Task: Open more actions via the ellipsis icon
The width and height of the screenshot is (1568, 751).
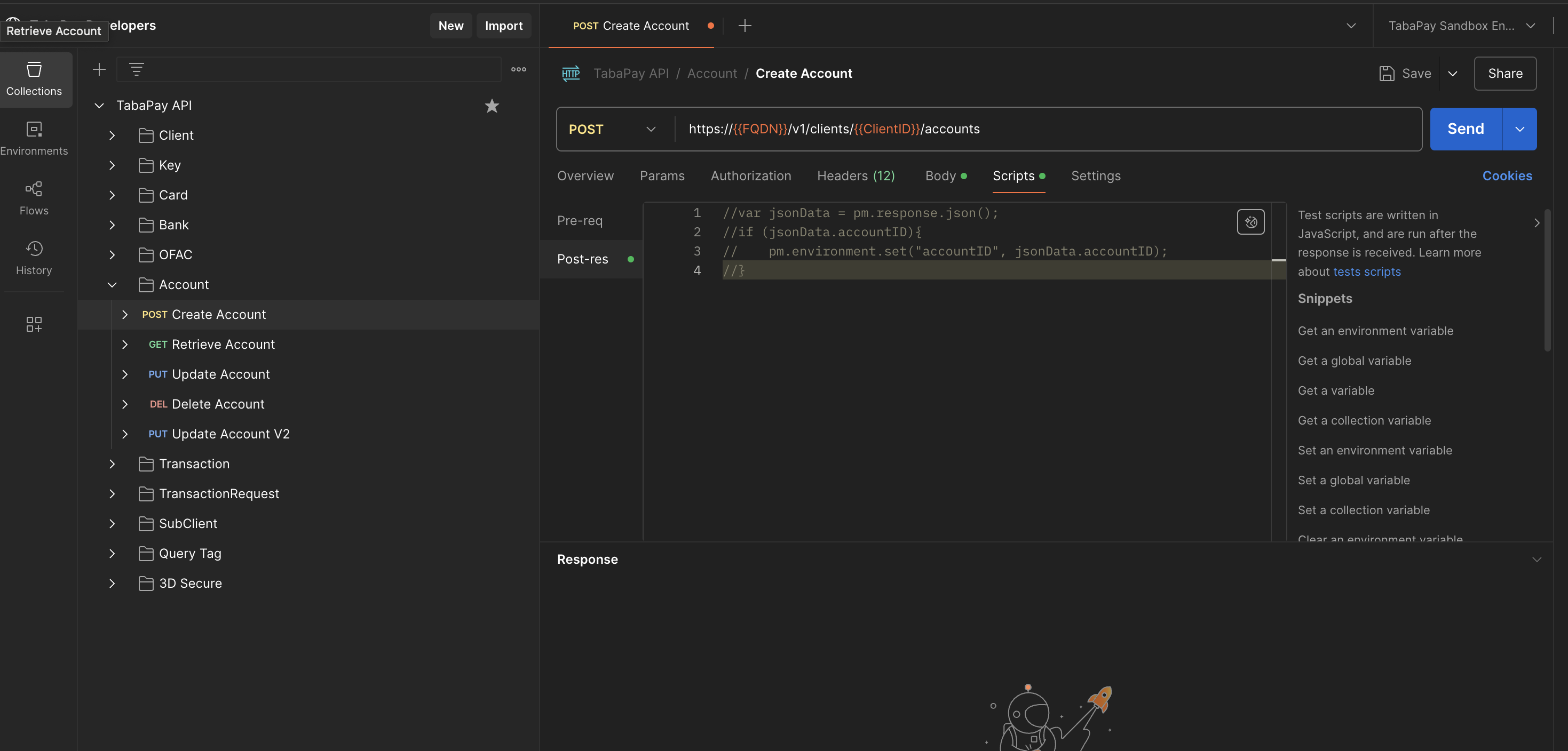Action: pyautogui.click(x=518, y=69)
